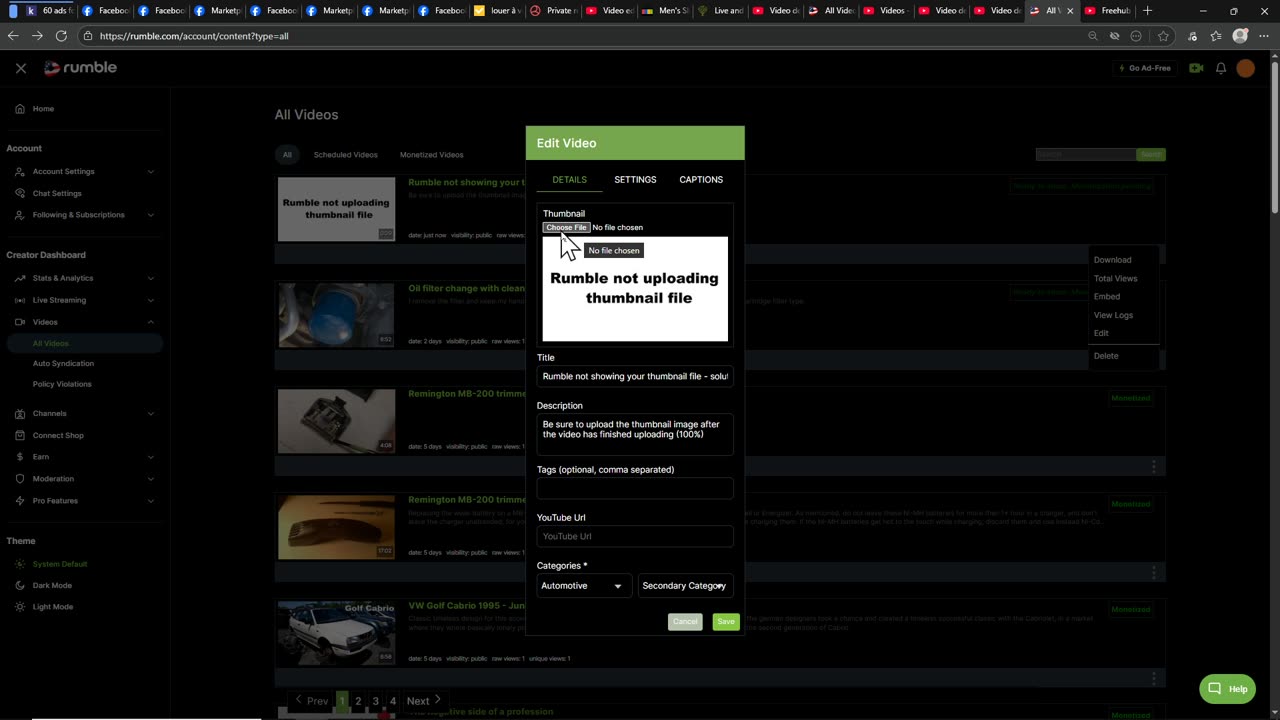Click the Title input field

coord(635,377)
